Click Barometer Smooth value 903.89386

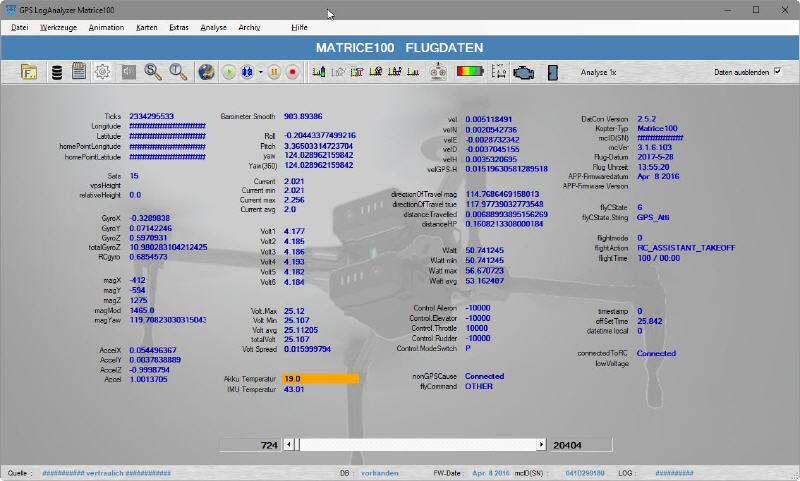[303, 116]
